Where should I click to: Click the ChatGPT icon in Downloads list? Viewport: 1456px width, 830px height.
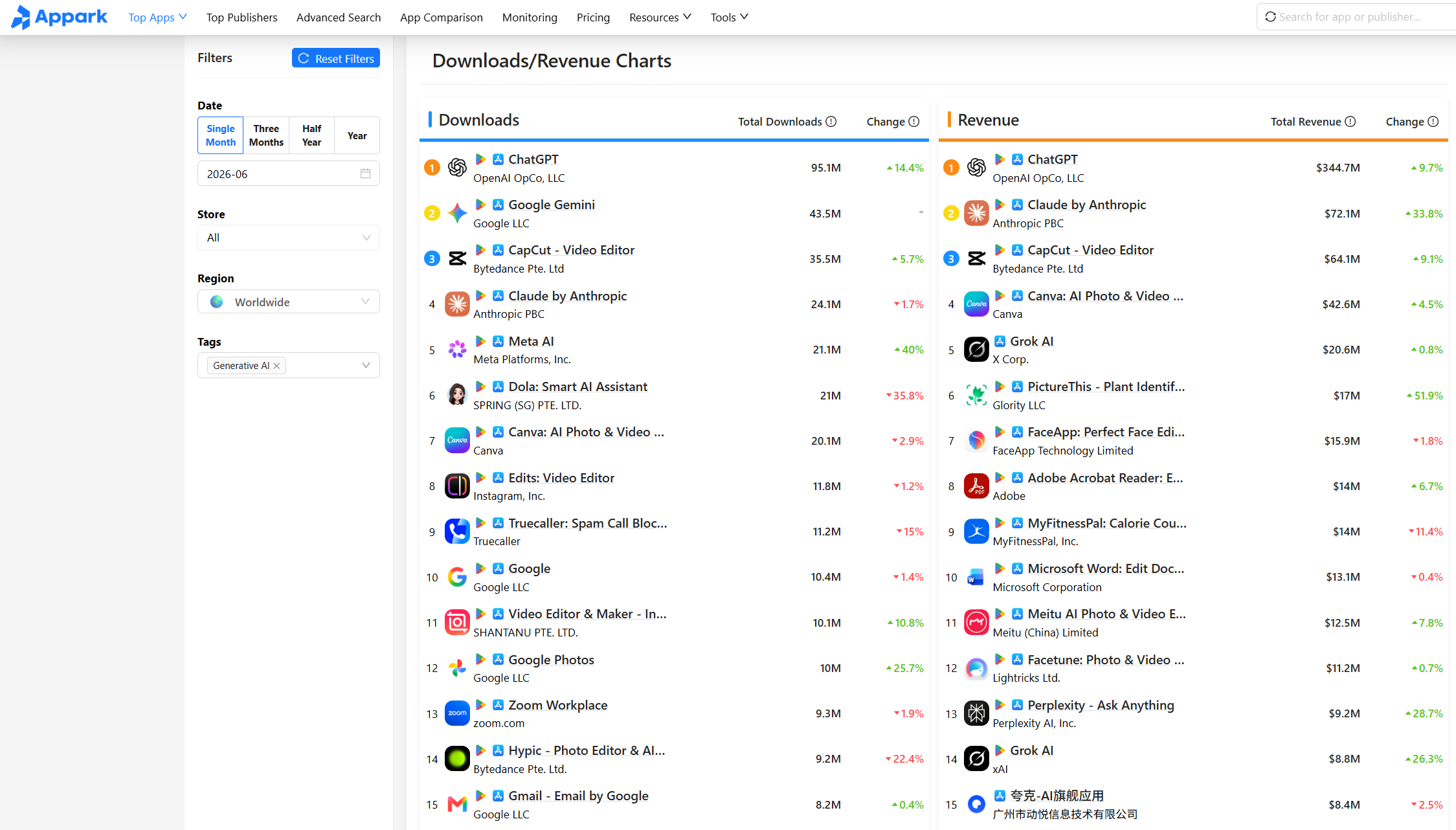[x=457, y=168]
